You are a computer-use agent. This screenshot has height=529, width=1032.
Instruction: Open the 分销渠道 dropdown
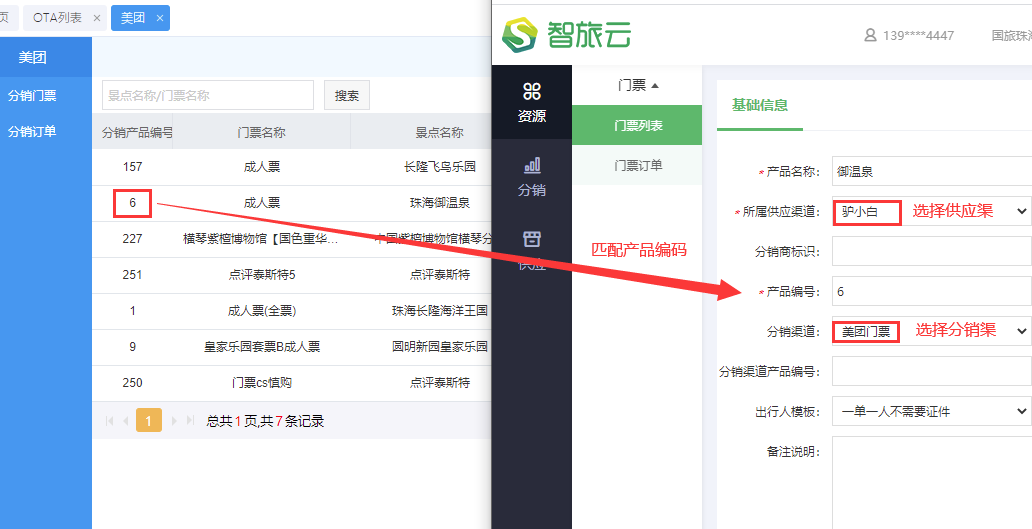tap(930, 331)
